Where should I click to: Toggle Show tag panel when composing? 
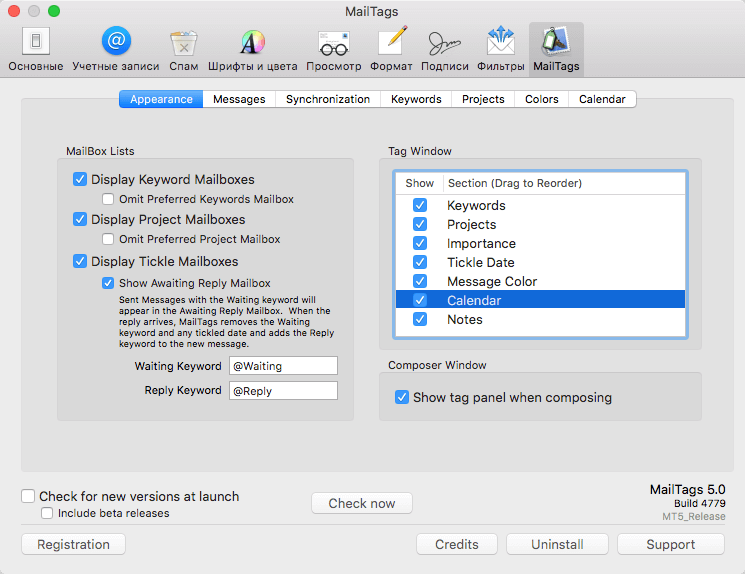point(402,397)
